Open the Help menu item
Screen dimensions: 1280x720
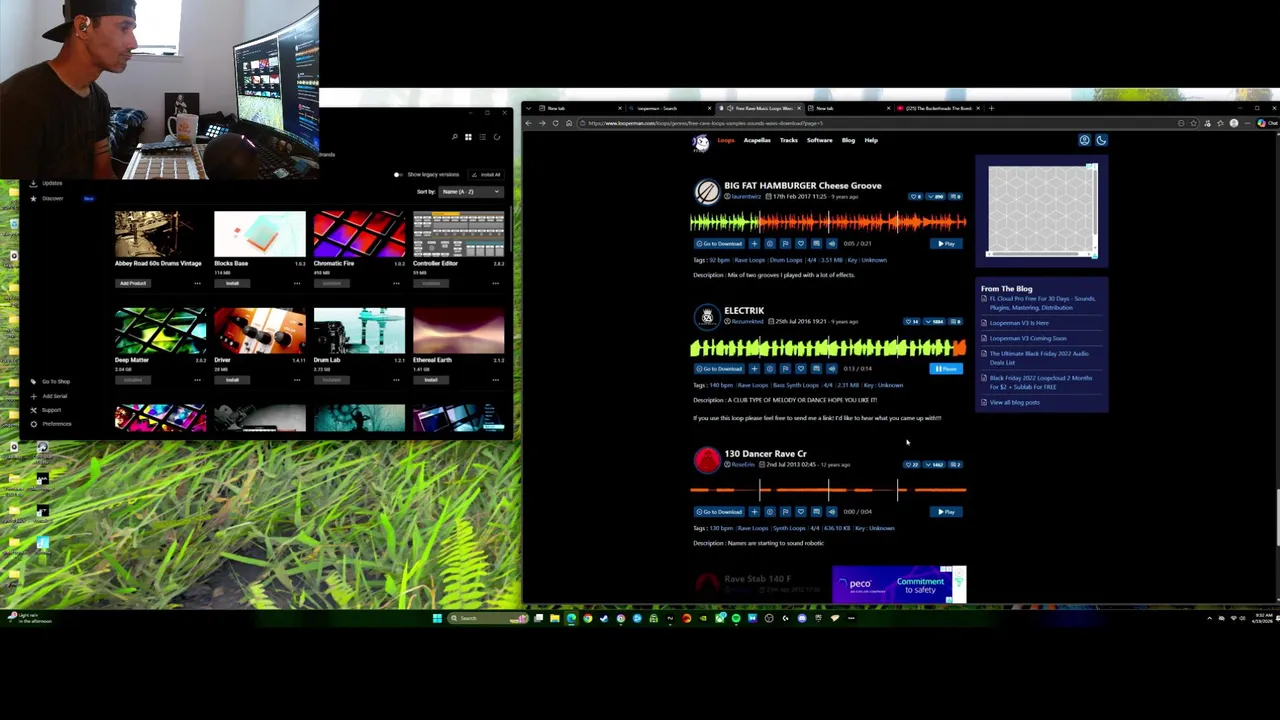pyautogui.click(x=871, y=140)
